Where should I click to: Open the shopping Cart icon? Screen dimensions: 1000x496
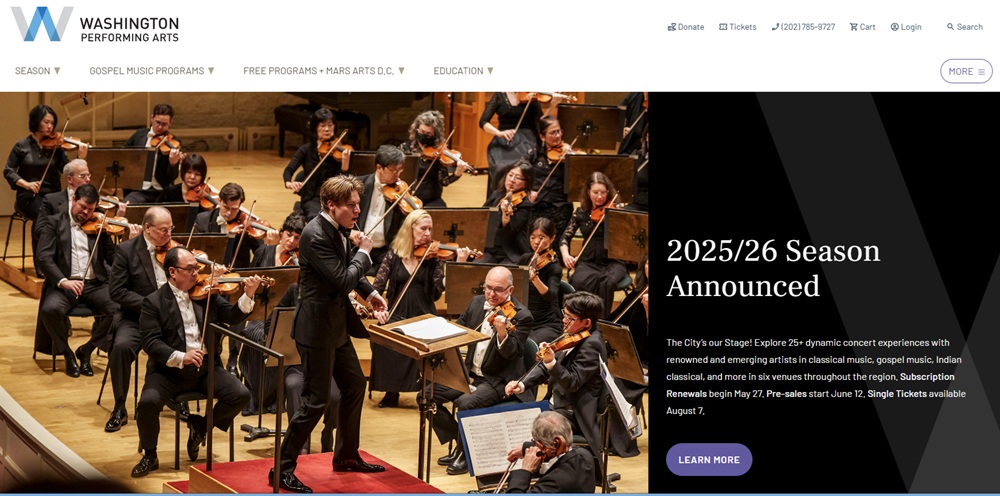click(853, 27)
